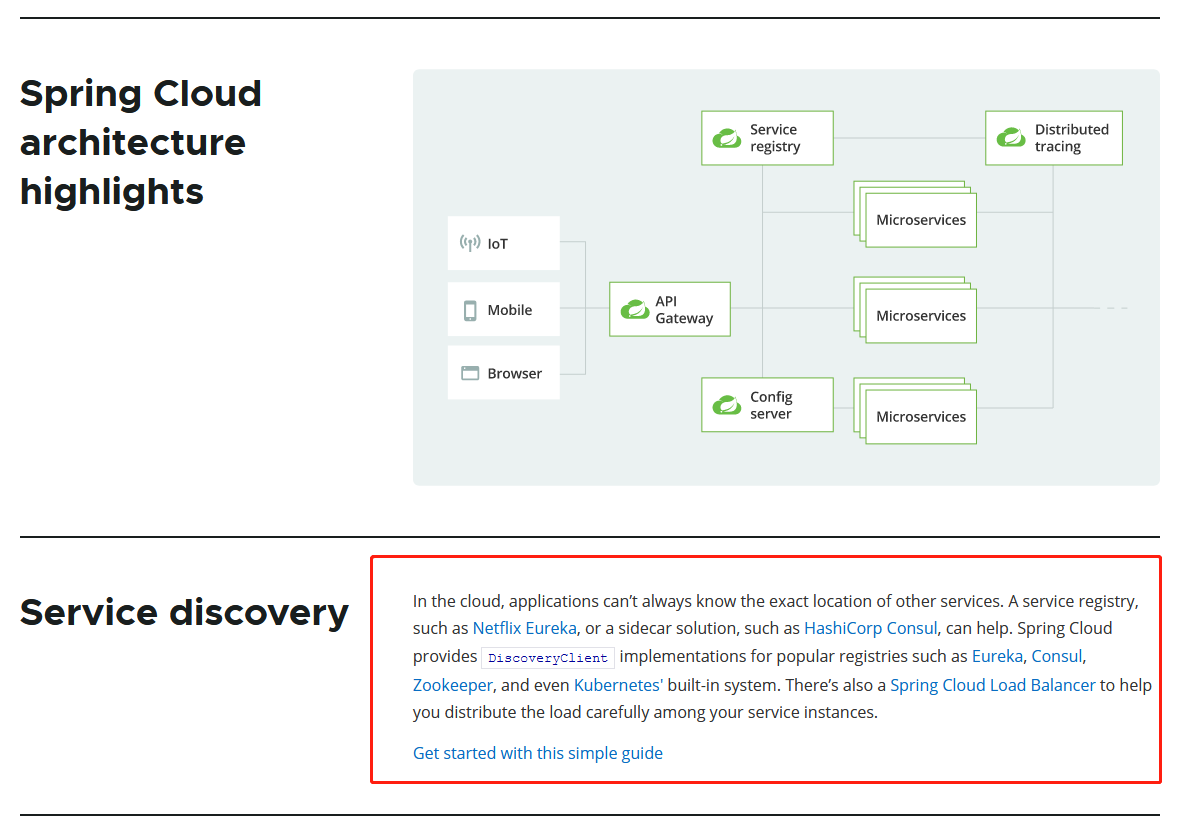
Task: Follow the Consul registry link
Action: pyautogui.click(x=1056, y=656)
